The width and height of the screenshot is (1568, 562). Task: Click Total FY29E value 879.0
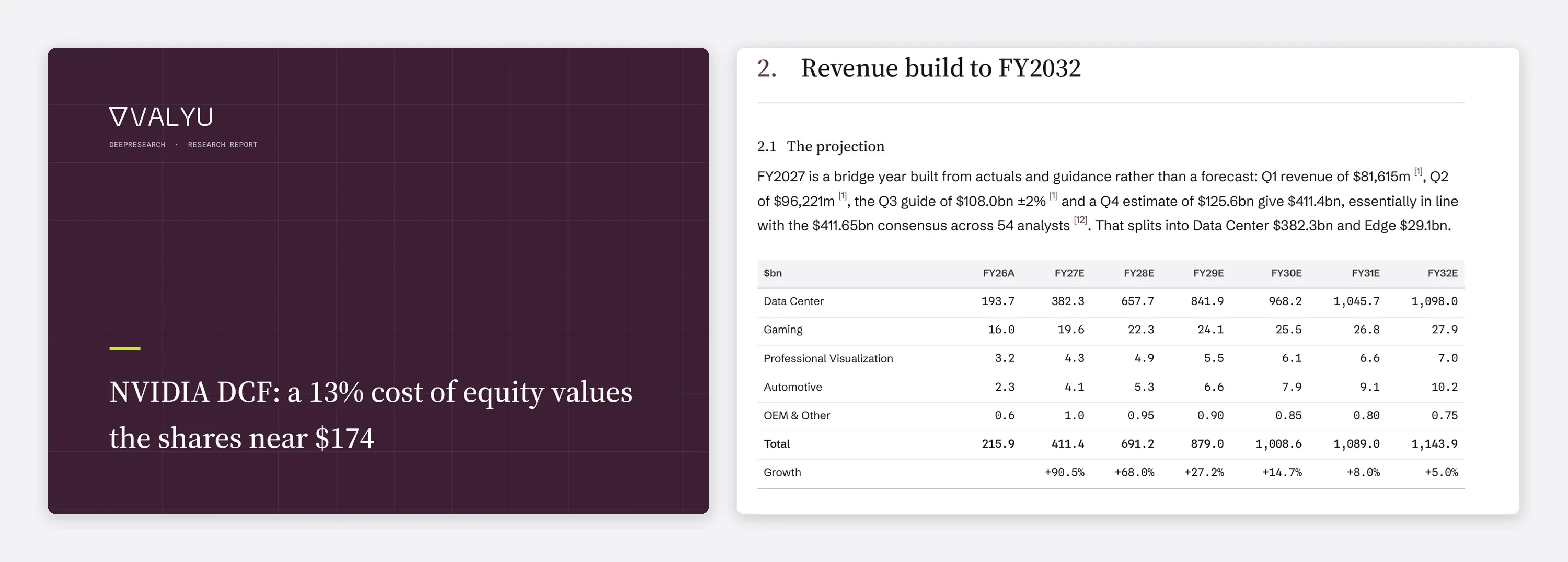[1207, 444]
